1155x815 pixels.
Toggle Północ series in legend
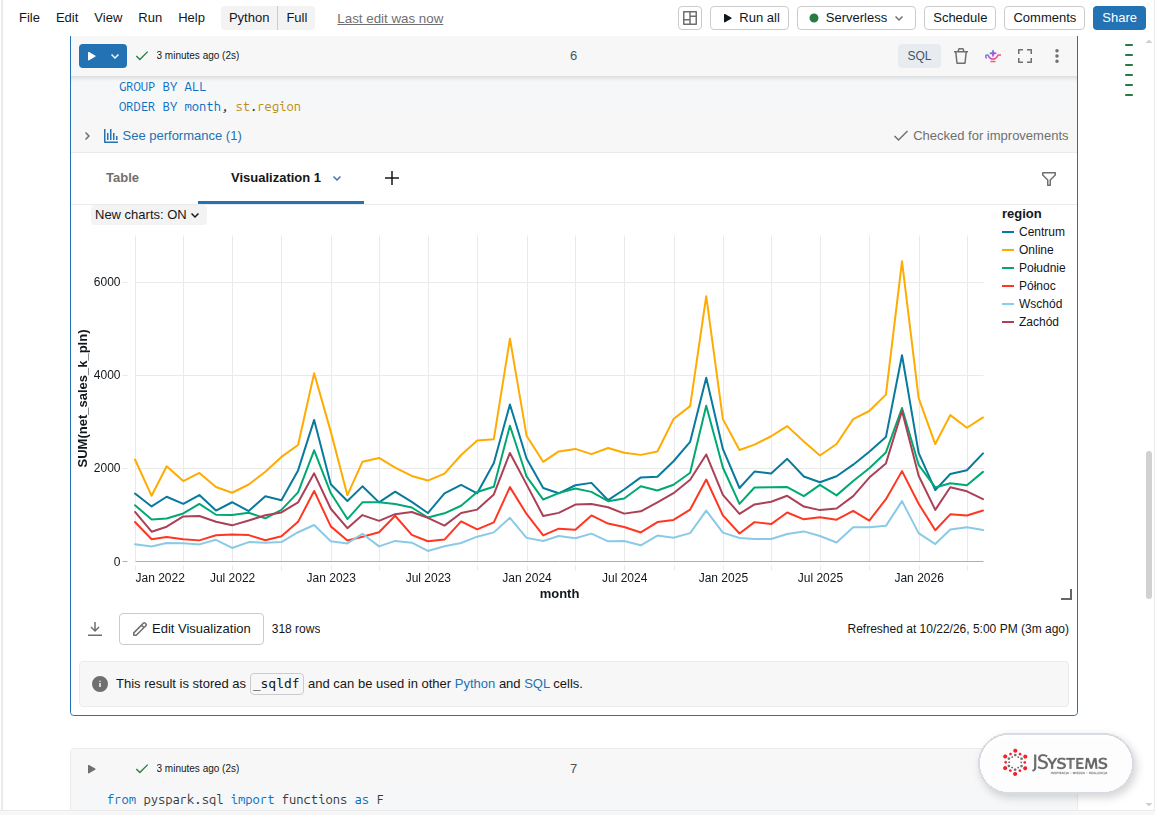click(1029, 286)
